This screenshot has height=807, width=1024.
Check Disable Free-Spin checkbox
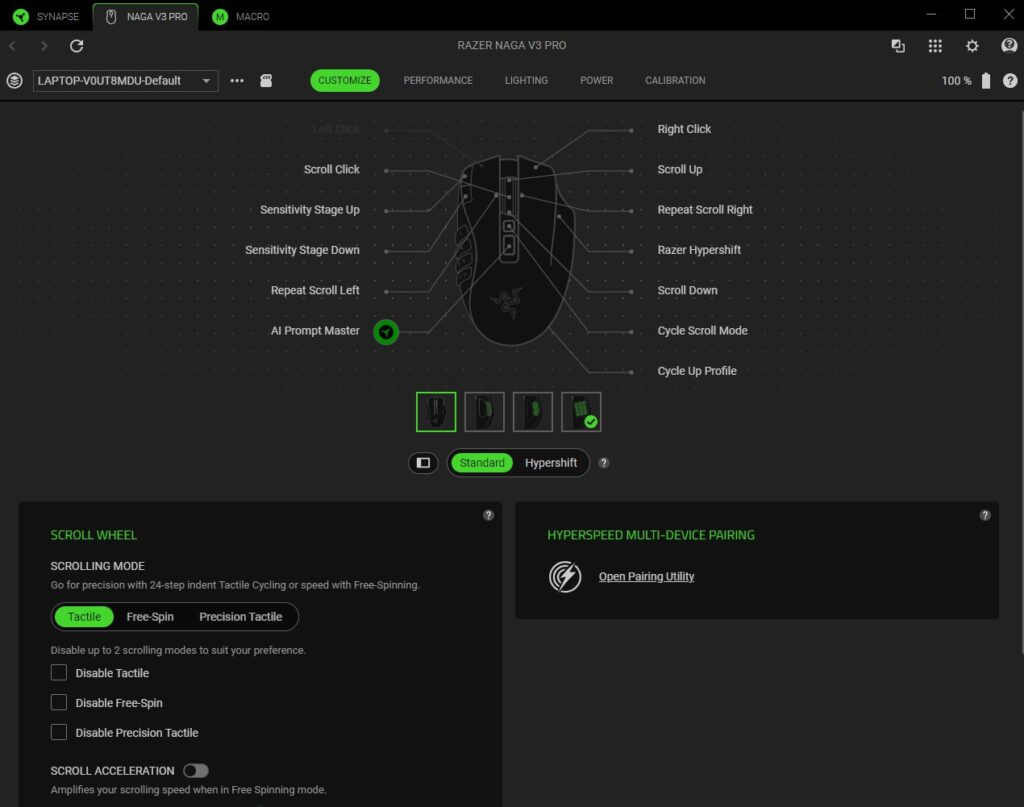59,703
